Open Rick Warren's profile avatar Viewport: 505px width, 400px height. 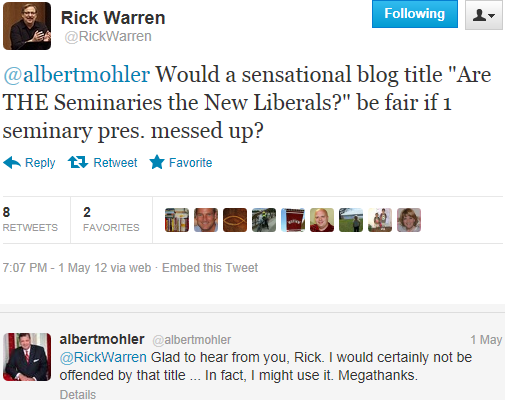tap(27, 26)
